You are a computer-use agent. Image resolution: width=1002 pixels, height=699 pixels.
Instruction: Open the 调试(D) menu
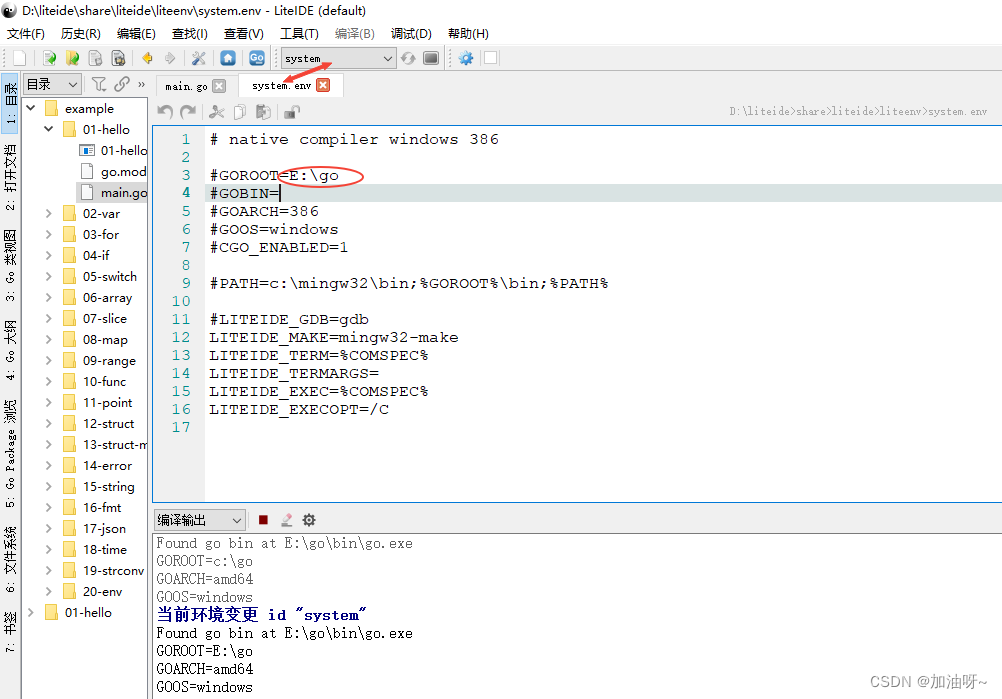pos(410,33)
